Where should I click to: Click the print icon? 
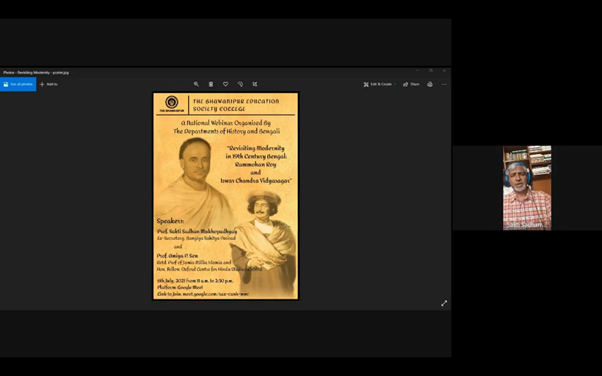click(x=430, y=84)
